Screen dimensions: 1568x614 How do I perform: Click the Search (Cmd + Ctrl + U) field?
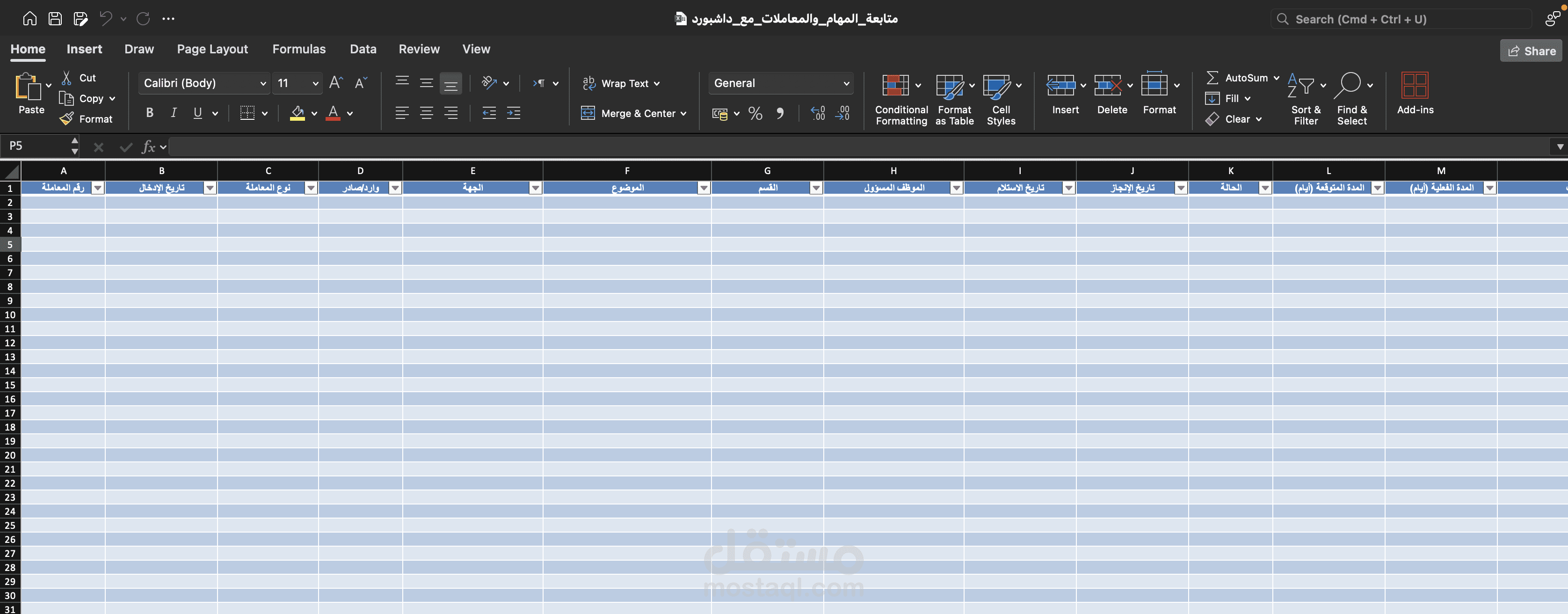click(x=1401, y=19)
